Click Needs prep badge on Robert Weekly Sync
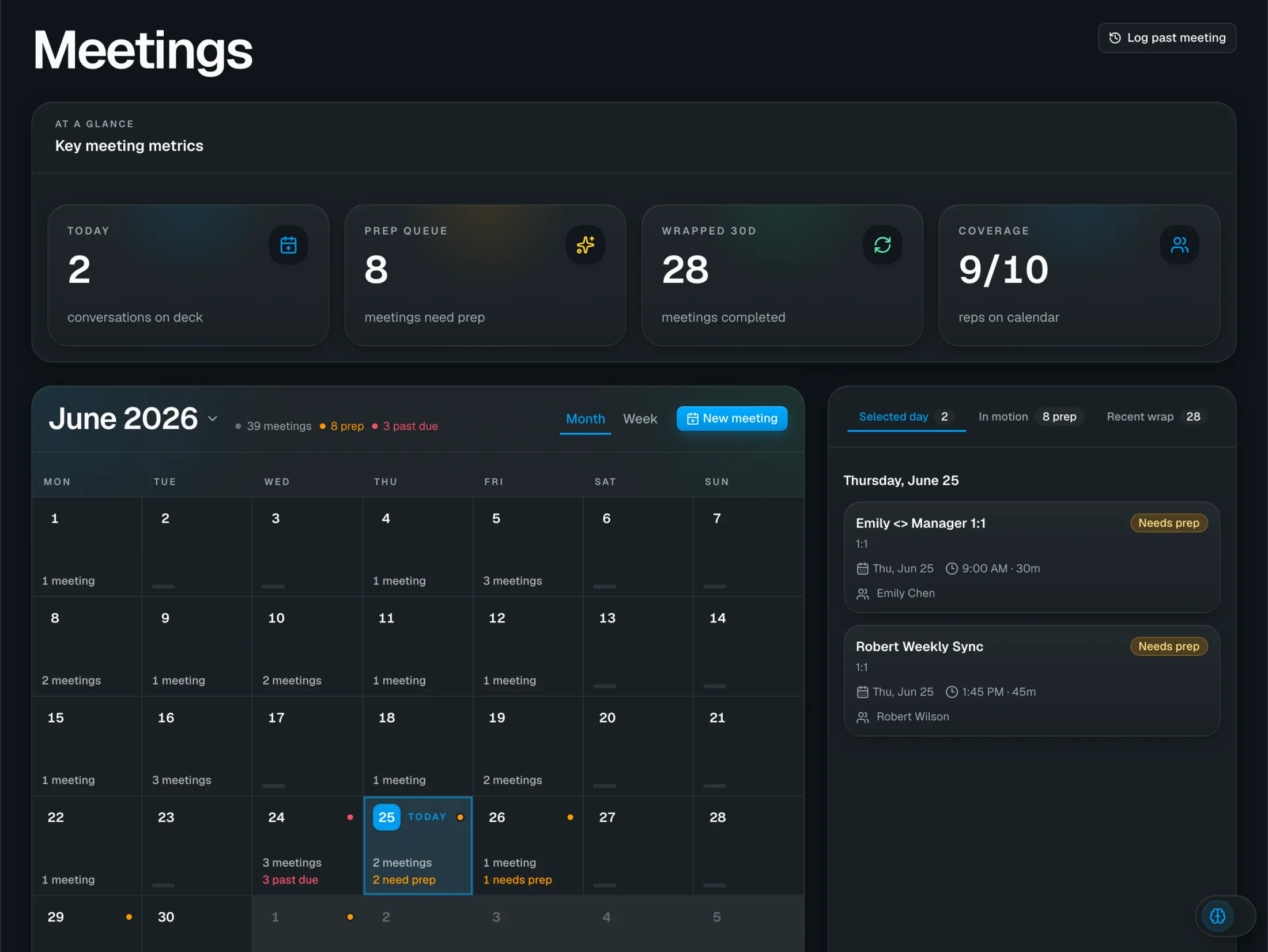 [1168, 647]
